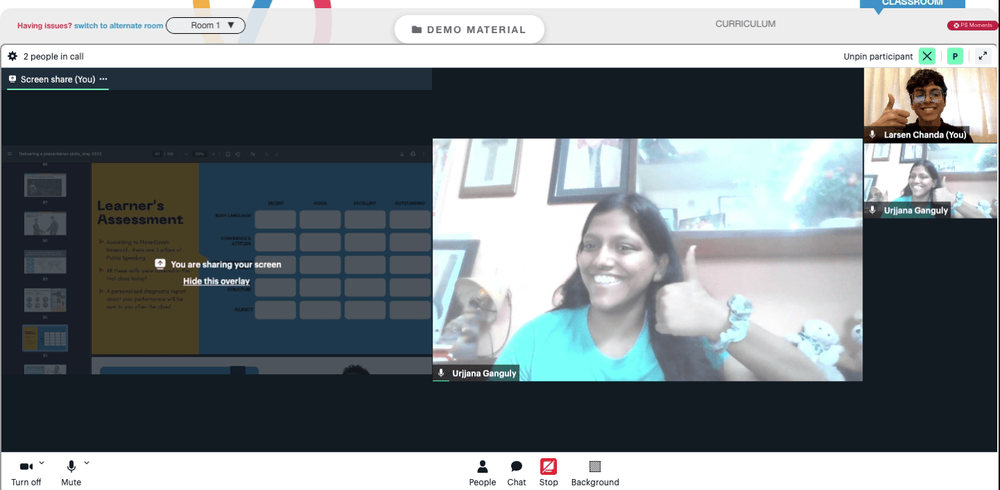The width and height of the screenshot is (1000, 490).
Task: Click Larsen Chanda microphone indicator icon
Action: (872, 135)
